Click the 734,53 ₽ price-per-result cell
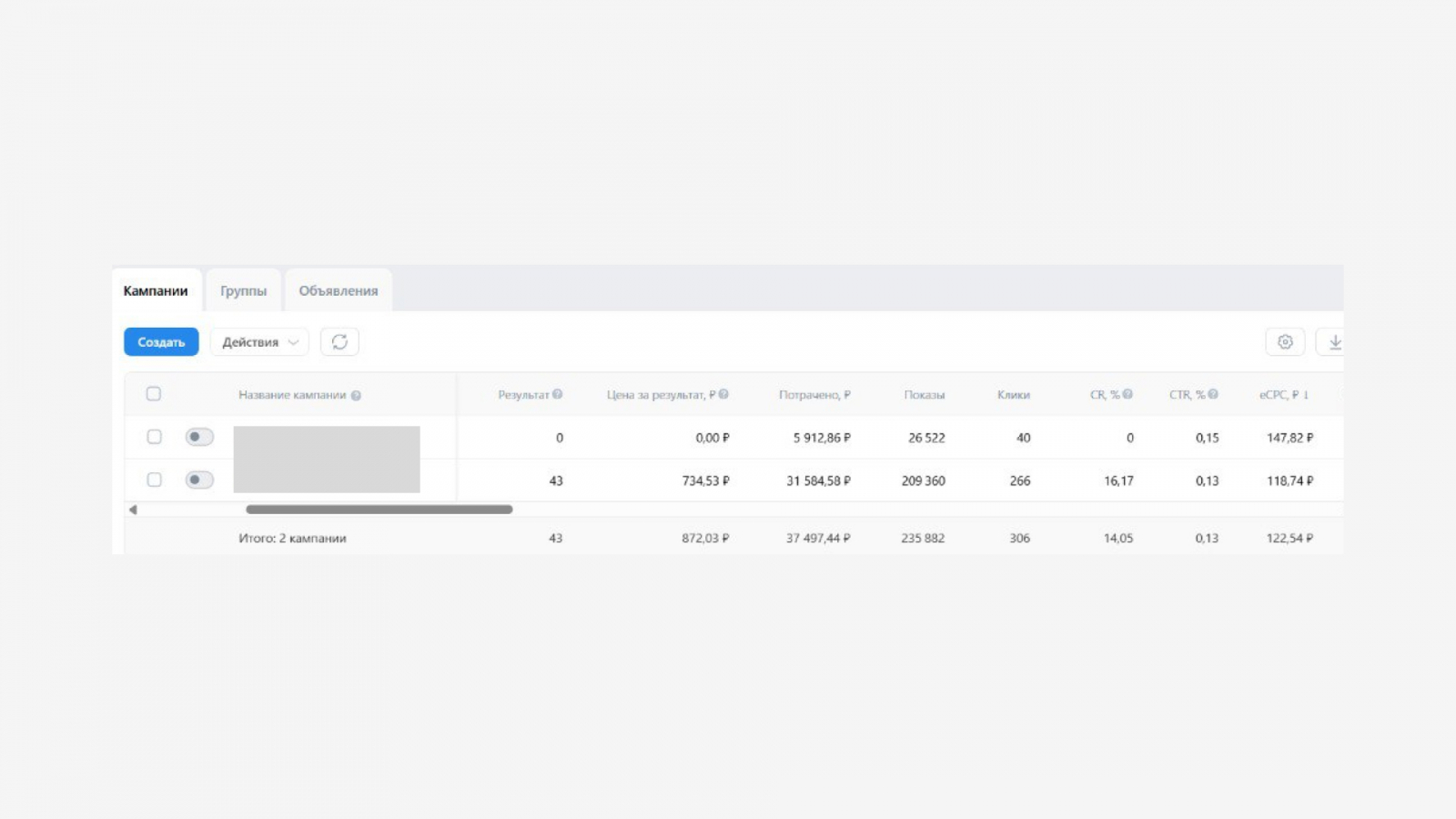 [x=706, y=480]
